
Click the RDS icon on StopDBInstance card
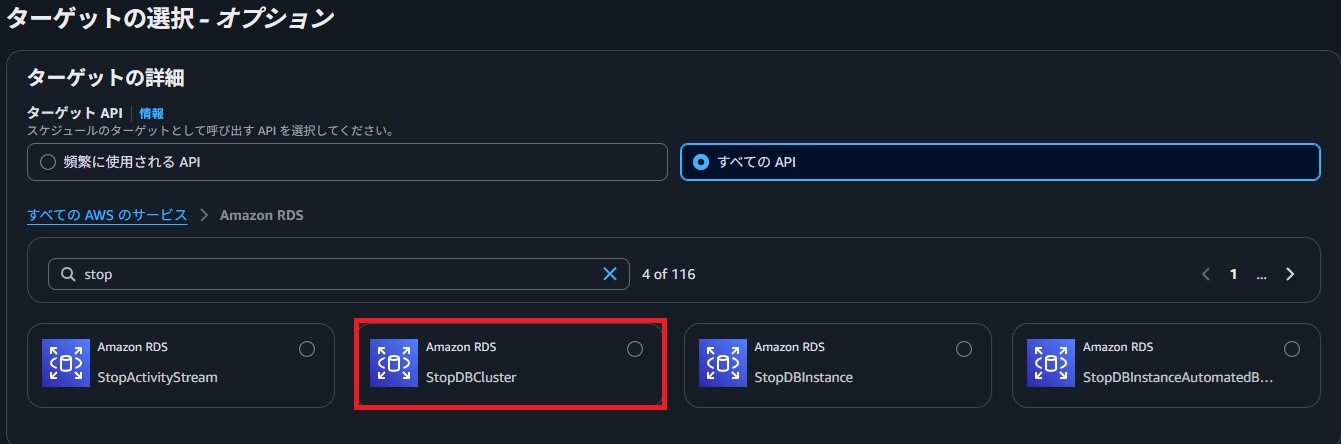coord(723,363)
